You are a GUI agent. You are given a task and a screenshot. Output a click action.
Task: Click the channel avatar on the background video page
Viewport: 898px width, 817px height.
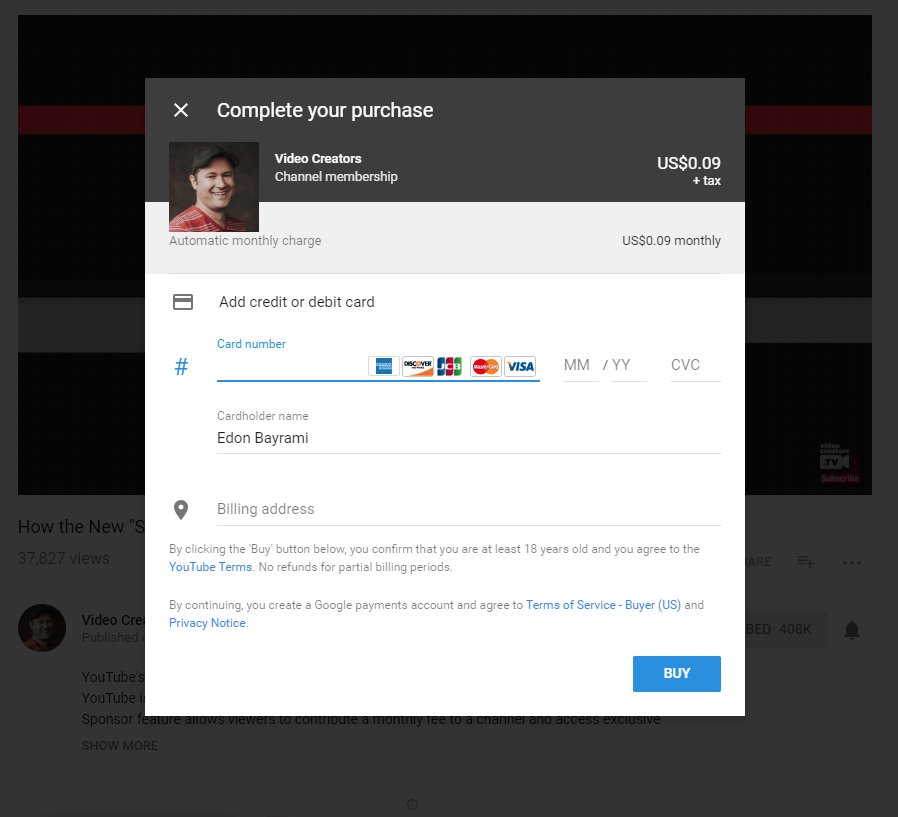pyautogui.click(x=42, y=628)
